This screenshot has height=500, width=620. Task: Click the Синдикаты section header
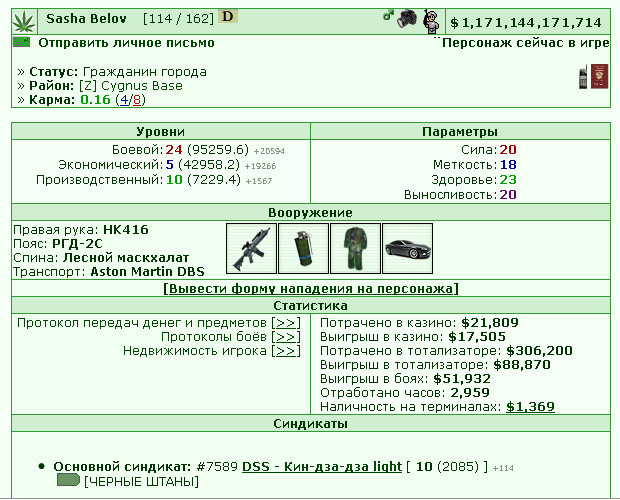pyautogui.click(x=310, y=424)
